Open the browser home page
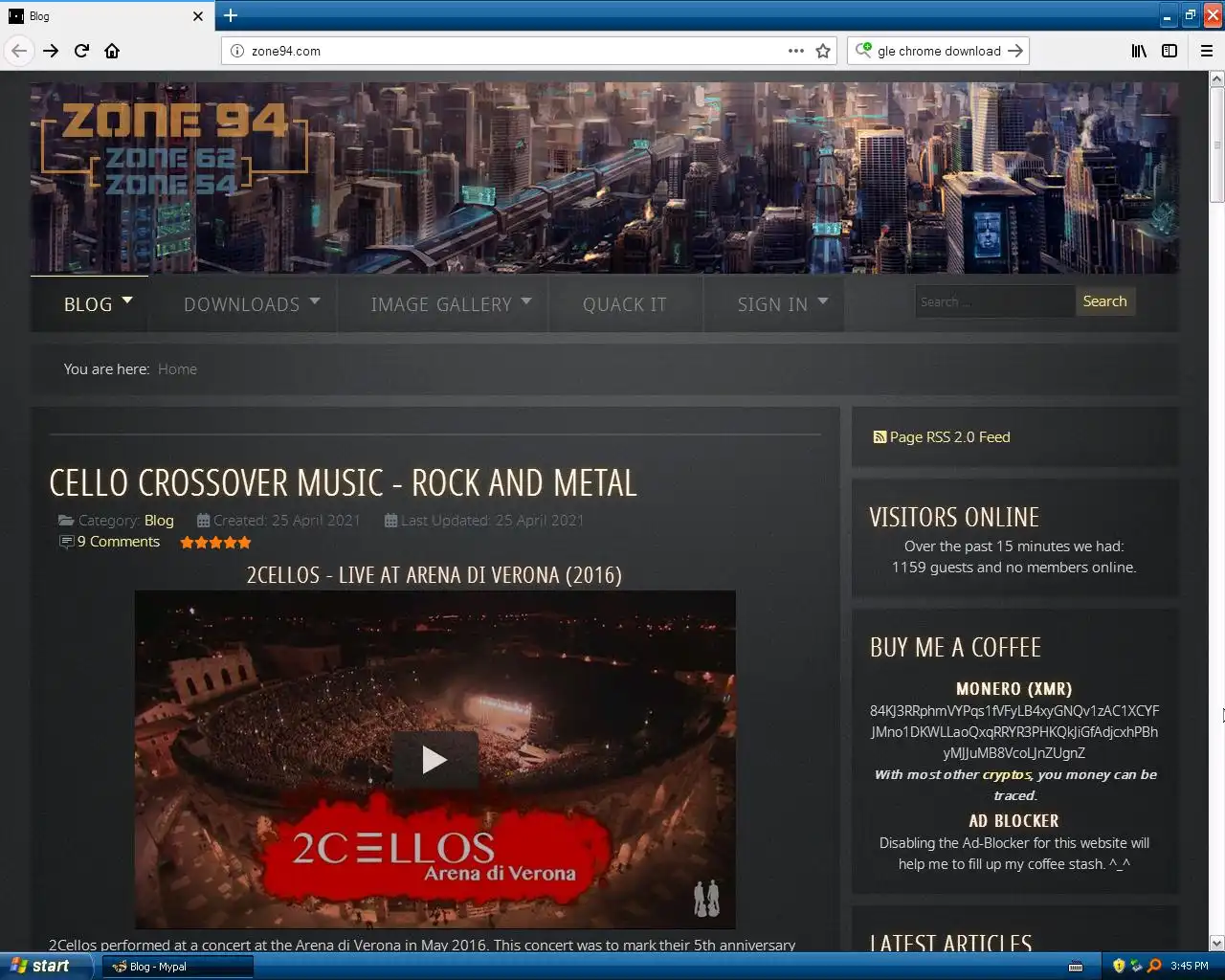 (112, 51)
